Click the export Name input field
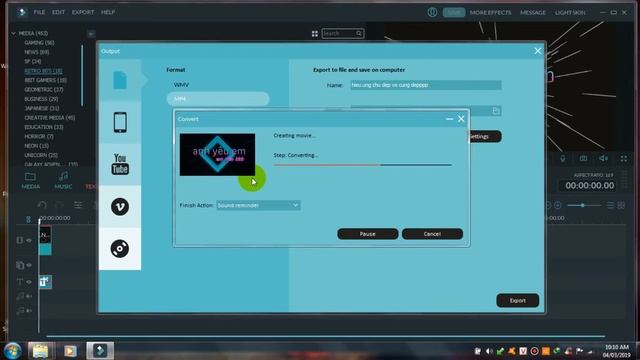 coord(426,85)
